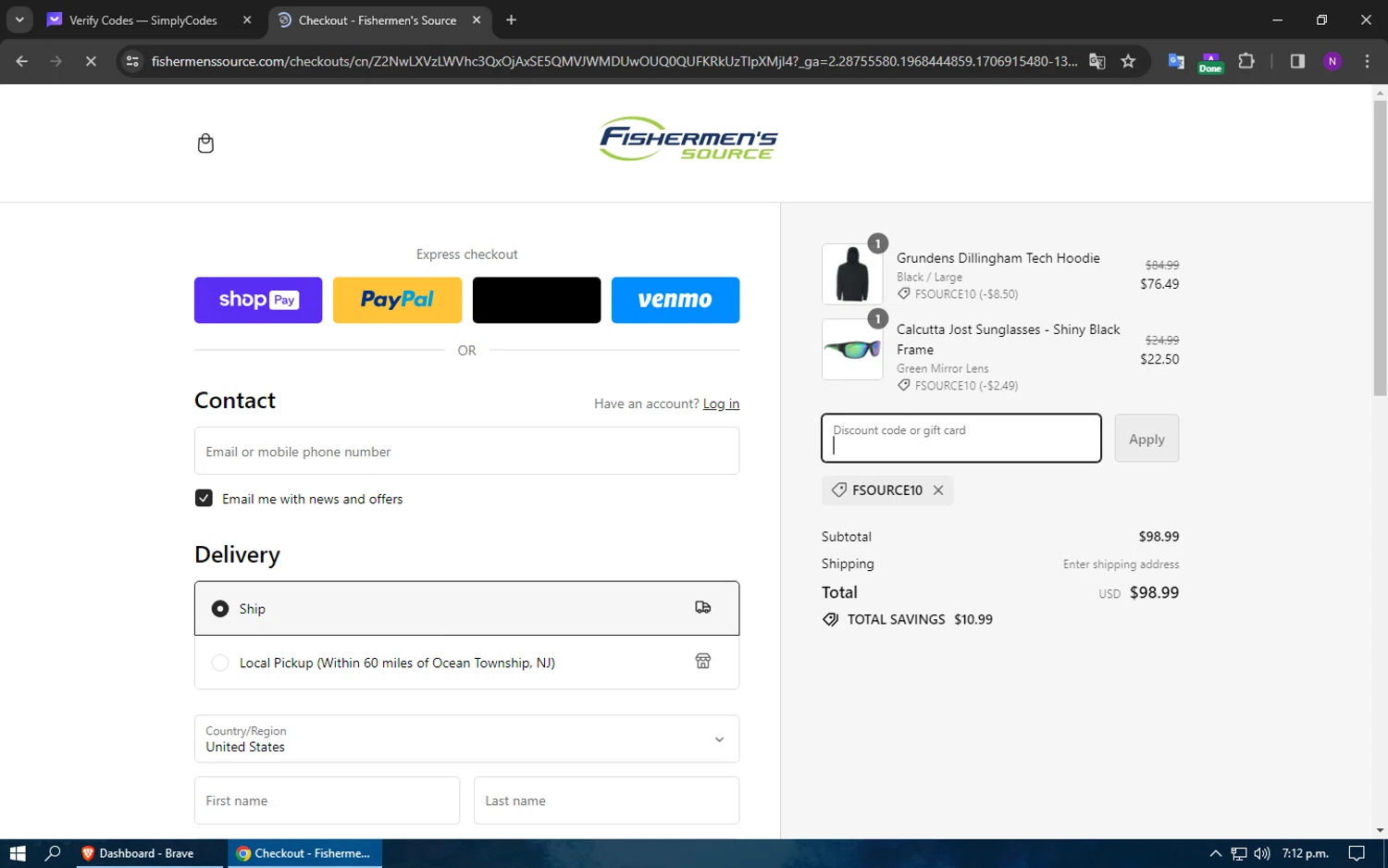Open the profile avatar N menu

pyautogui.click(x=1332, y=61)
